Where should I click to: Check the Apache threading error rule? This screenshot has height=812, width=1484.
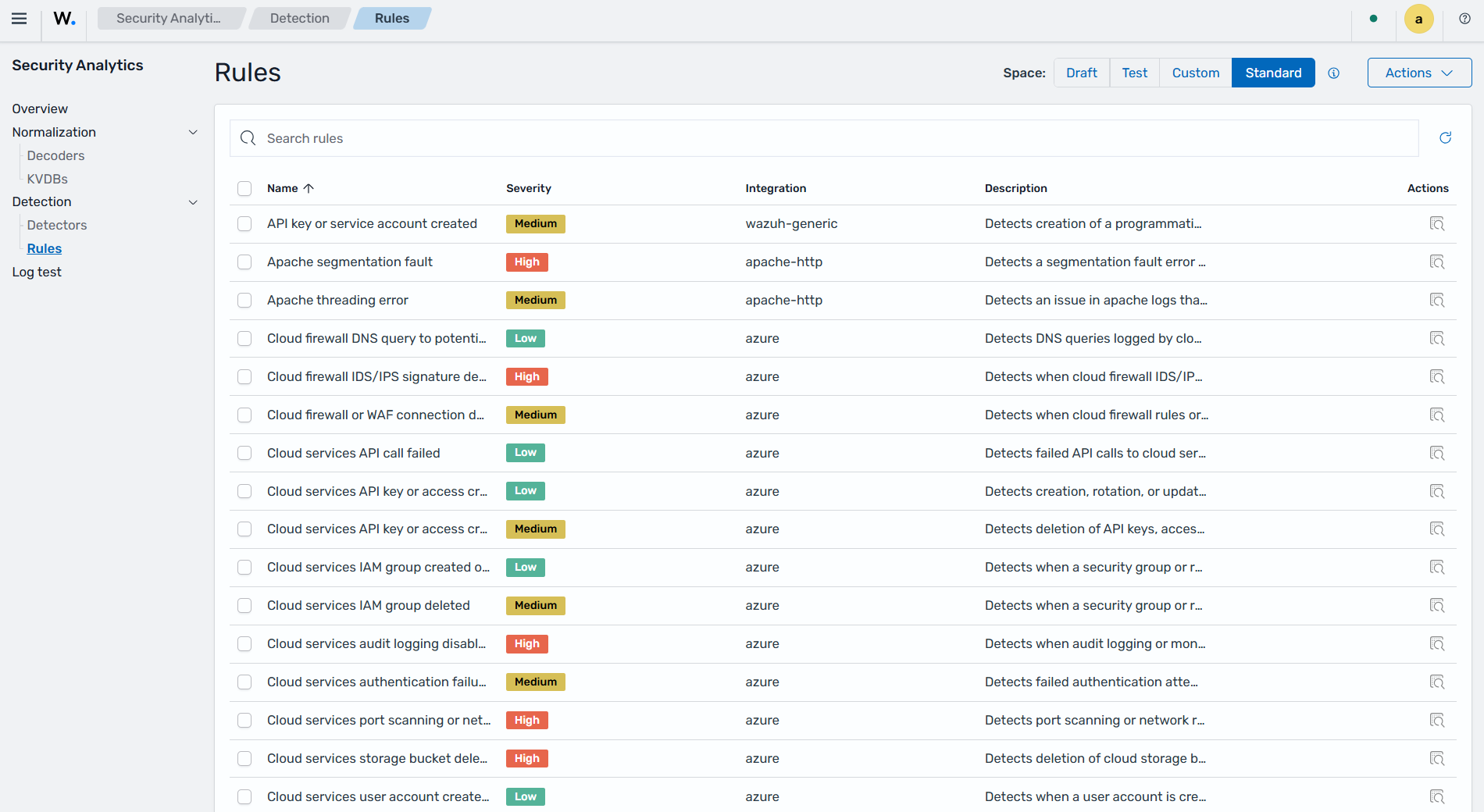[x=244, y=301]
